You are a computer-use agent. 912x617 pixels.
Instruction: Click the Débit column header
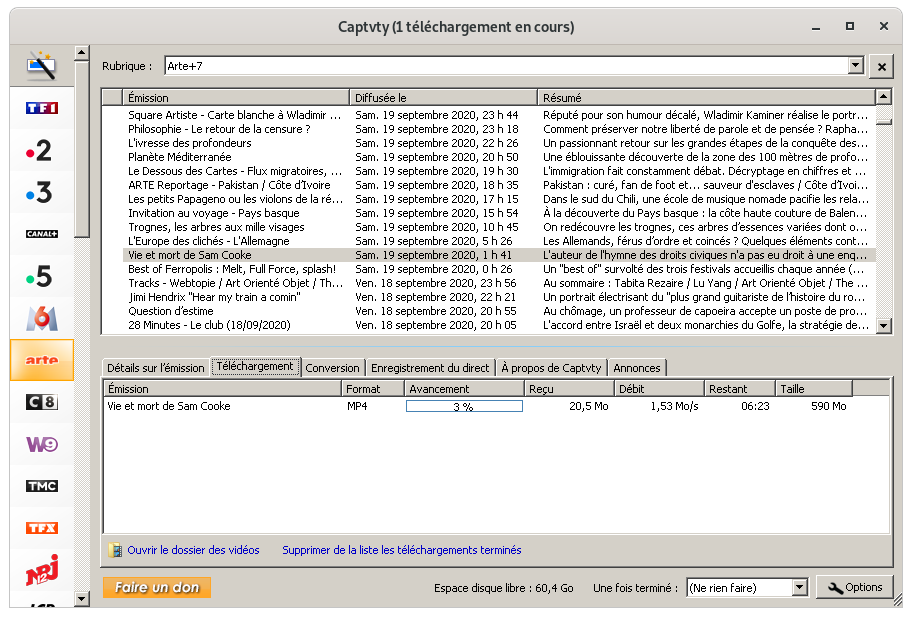659,388
